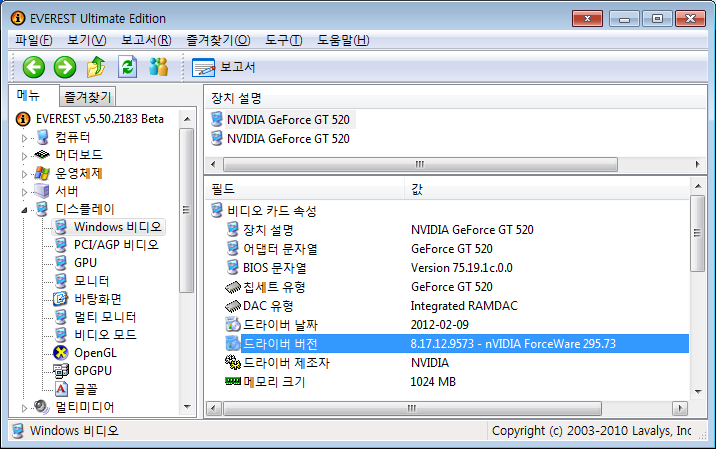Select the 운영체제 Windows flag icon
Screen dimensions: 716x449
tap(42, 173)
